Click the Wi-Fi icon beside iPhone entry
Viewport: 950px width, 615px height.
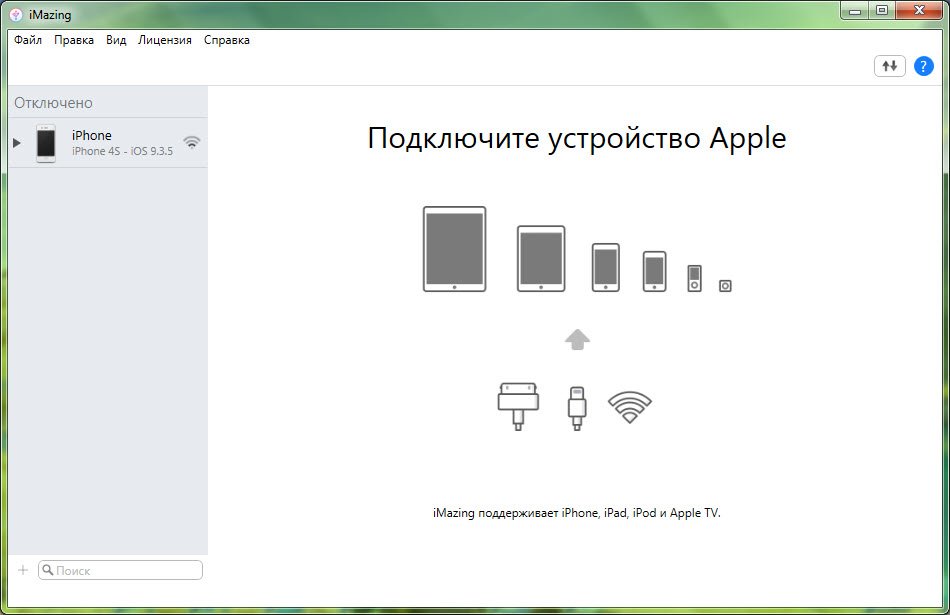click(x=191, y=142)
